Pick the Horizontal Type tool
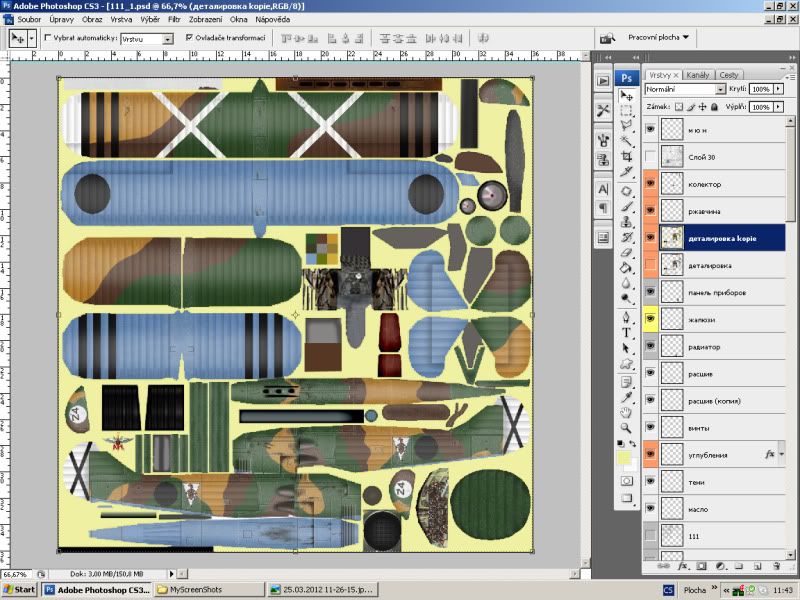This screenshot has height=600, width=800. [x=627, y=332]
